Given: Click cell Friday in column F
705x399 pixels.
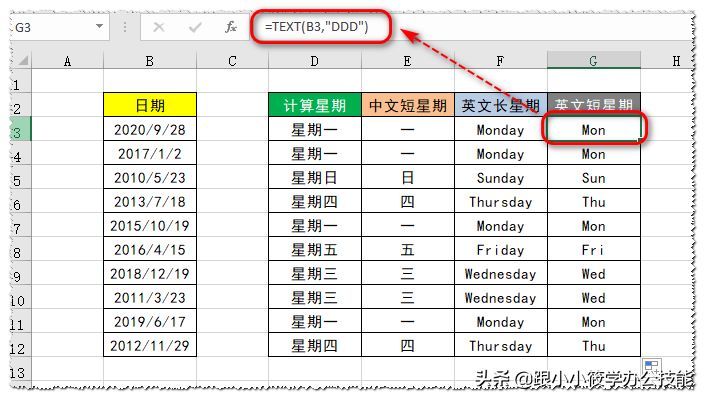Looking at the screenshot, I should coord(500,249).
